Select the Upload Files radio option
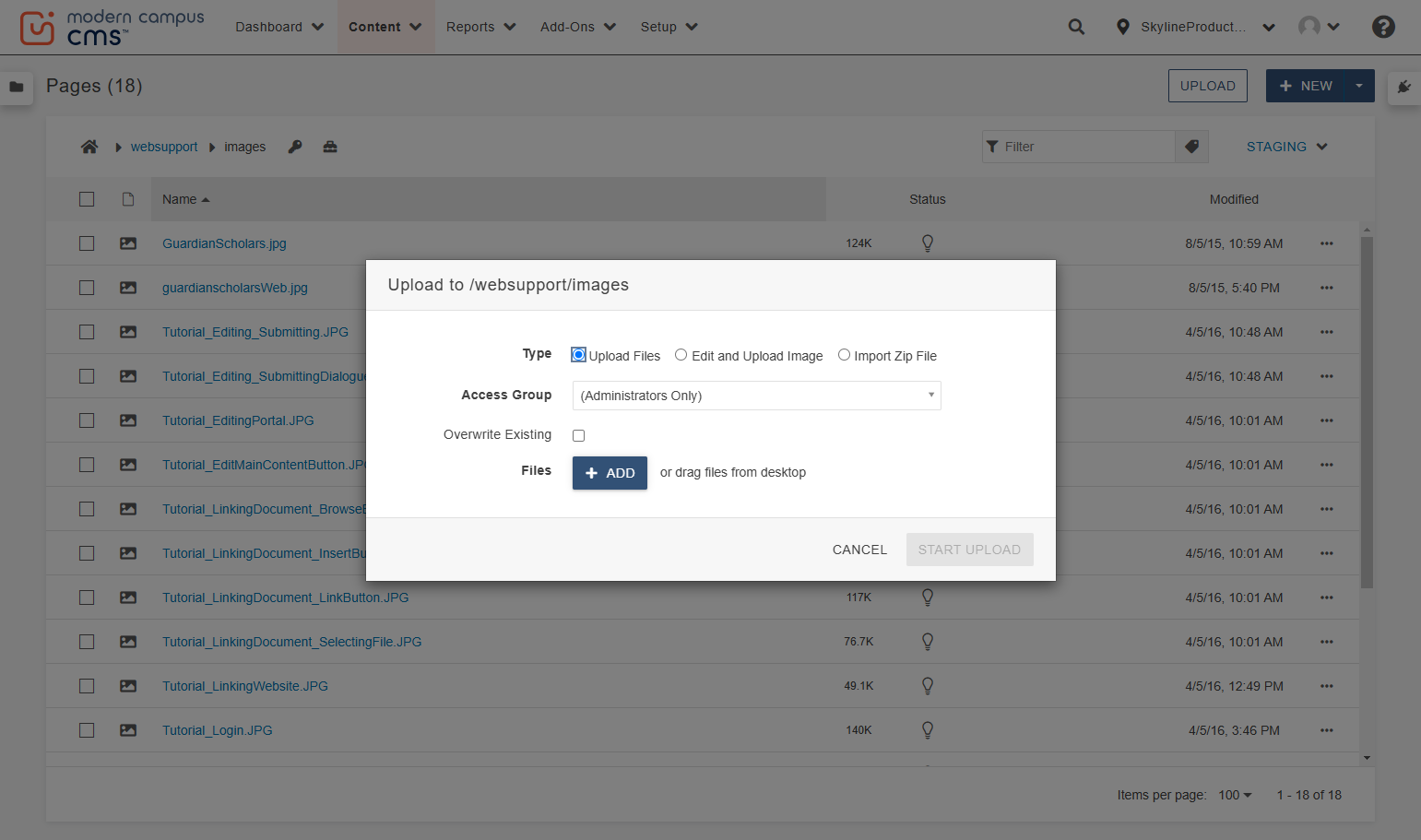Viewport: 1421px width, 840px height. tap(578, 355)
